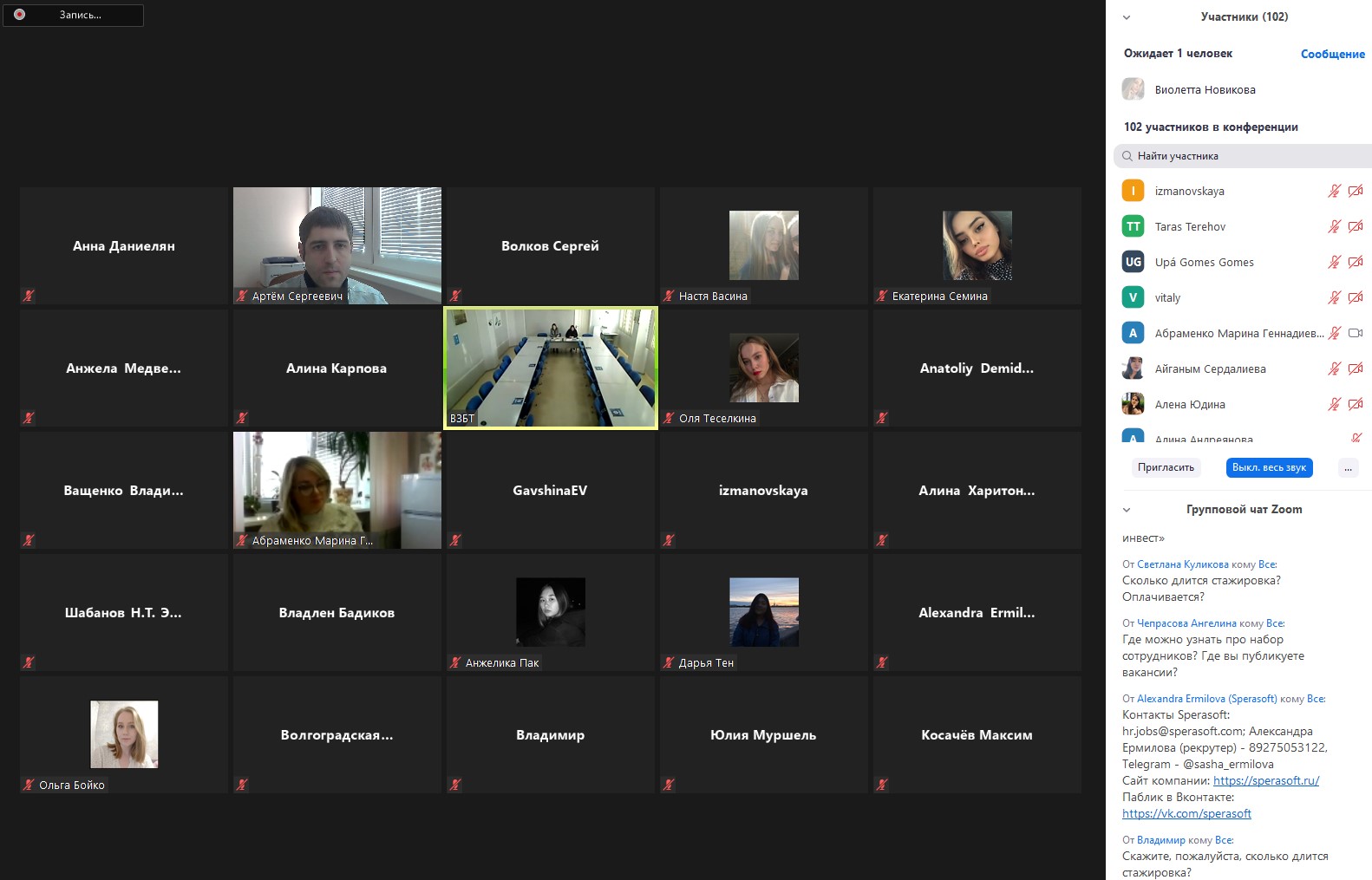Click the muted mic icon for vitaly
The width and height of the screenshot is (1372, 880).
click(1334, 297)
